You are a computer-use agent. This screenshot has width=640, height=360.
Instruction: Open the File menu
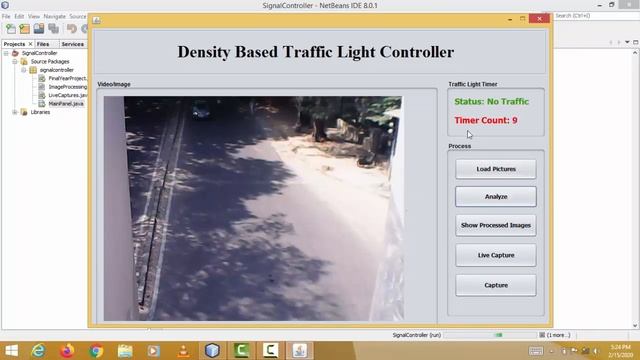pos(6,16)
